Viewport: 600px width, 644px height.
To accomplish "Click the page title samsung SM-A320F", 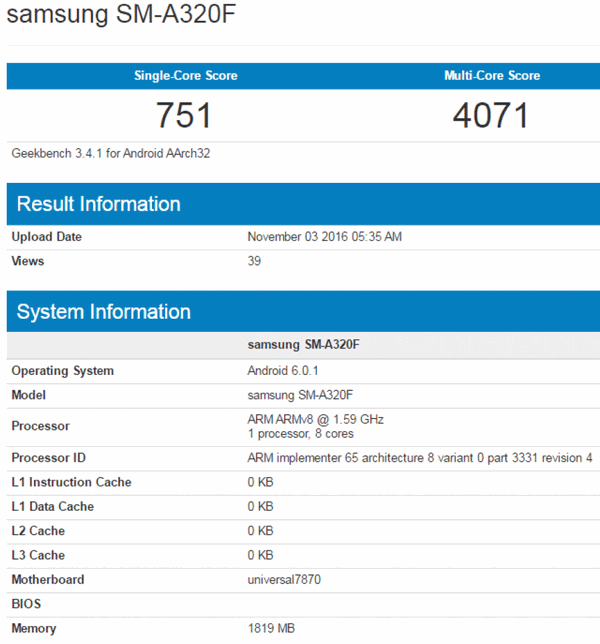I will [121, 14].
